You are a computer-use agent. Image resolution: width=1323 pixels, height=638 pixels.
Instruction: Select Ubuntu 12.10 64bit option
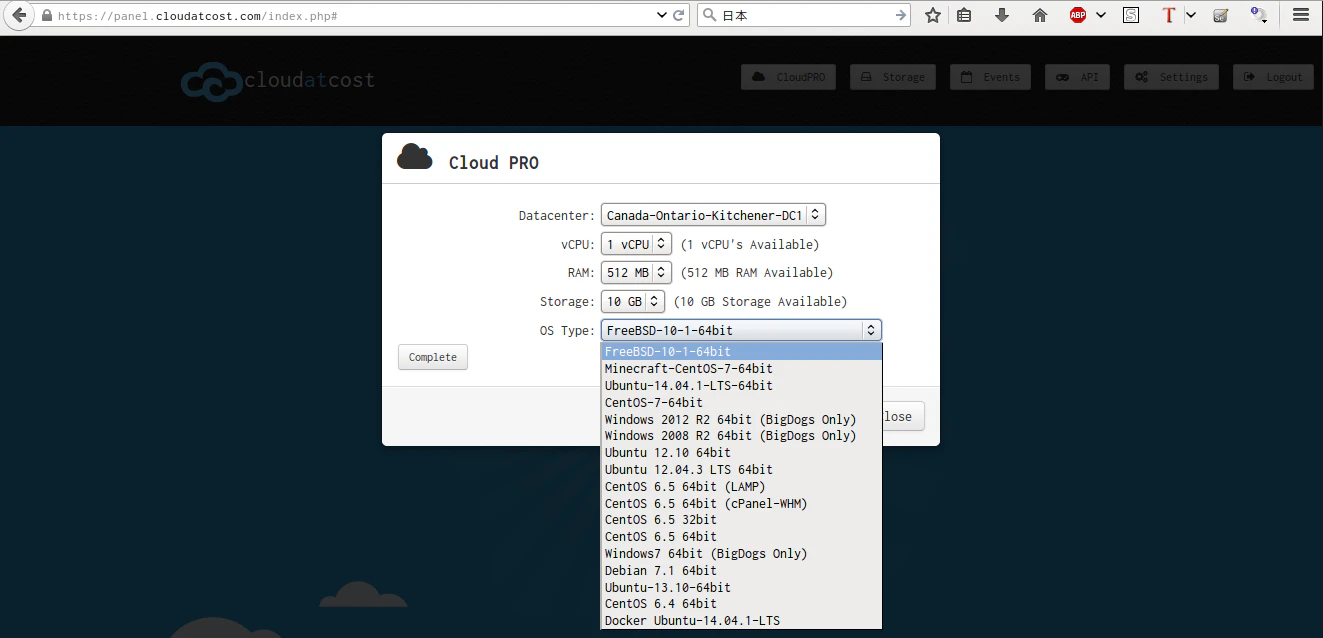[x=741, y=453]
